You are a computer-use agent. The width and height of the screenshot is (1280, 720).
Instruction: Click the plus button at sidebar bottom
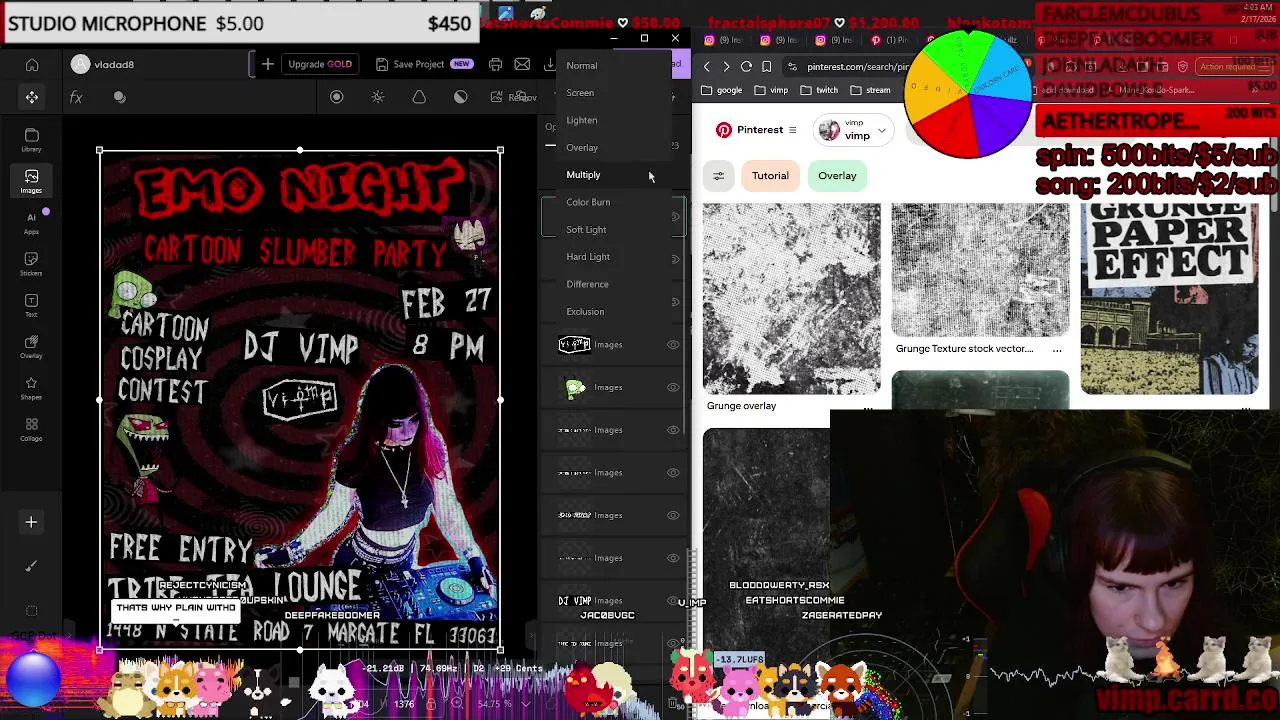(x=31, y=522)
